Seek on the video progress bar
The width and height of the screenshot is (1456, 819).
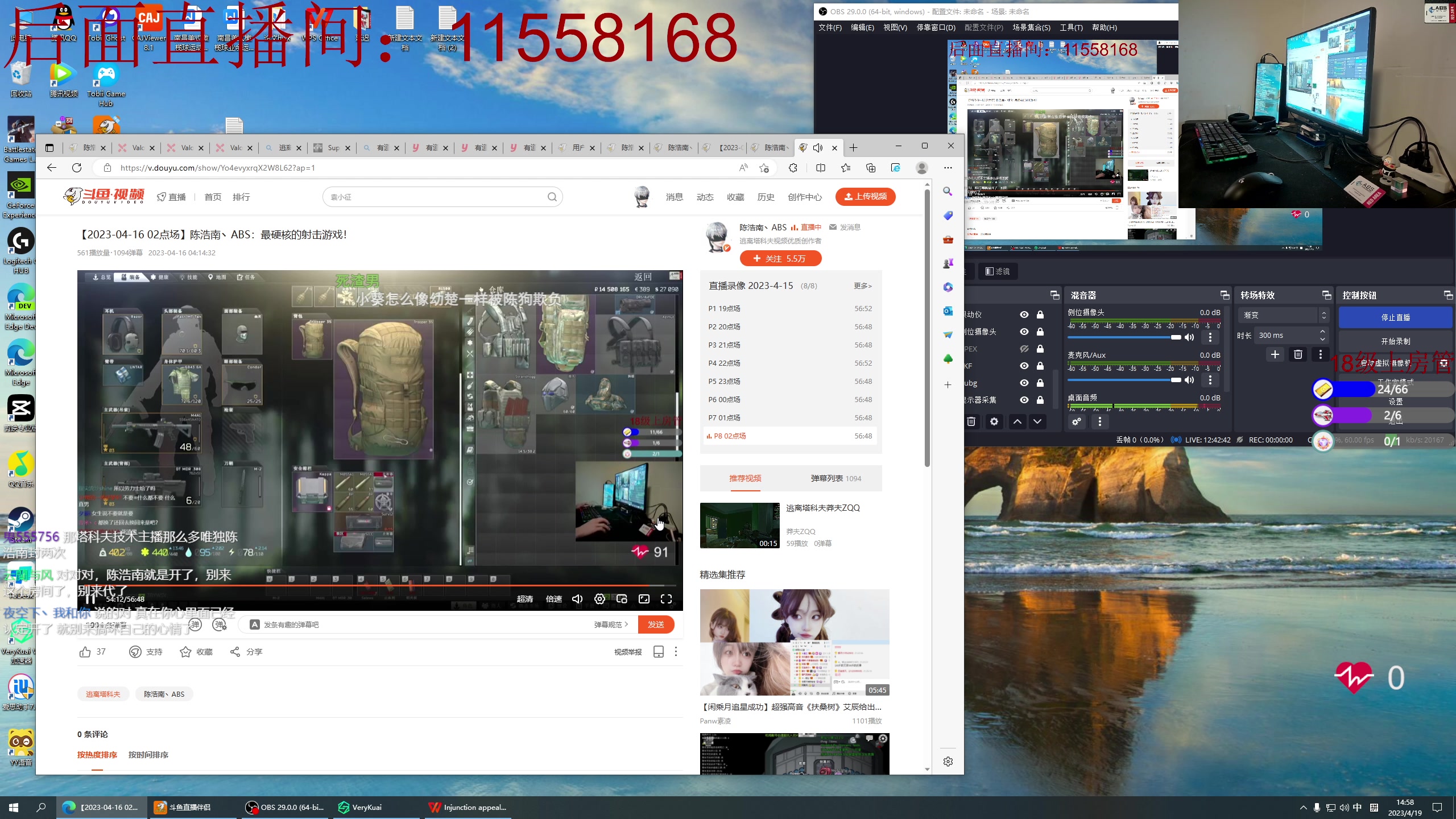pyautogui.click(x=380, y=585)
